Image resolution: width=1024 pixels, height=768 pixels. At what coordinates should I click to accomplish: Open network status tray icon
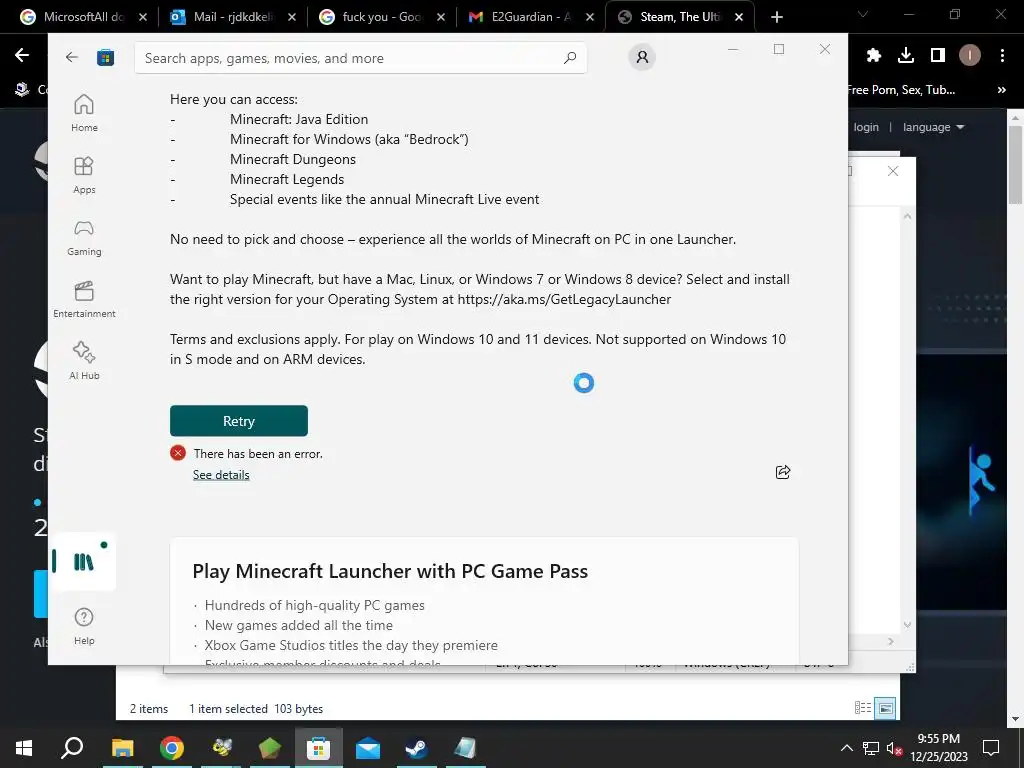click(871, 748)
